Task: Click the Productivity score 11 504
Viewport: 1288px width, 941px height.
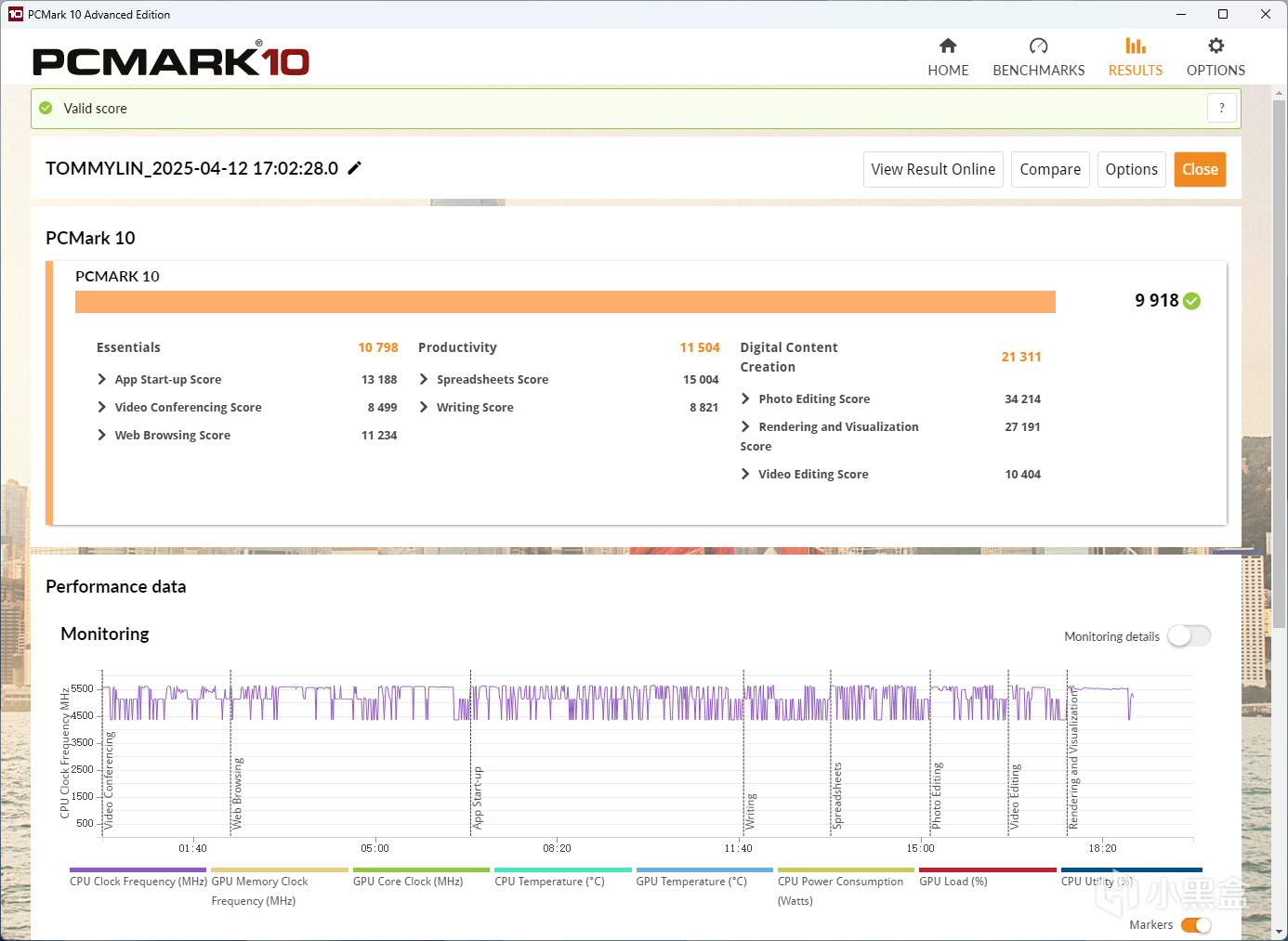Action: (x=700, y=347)
